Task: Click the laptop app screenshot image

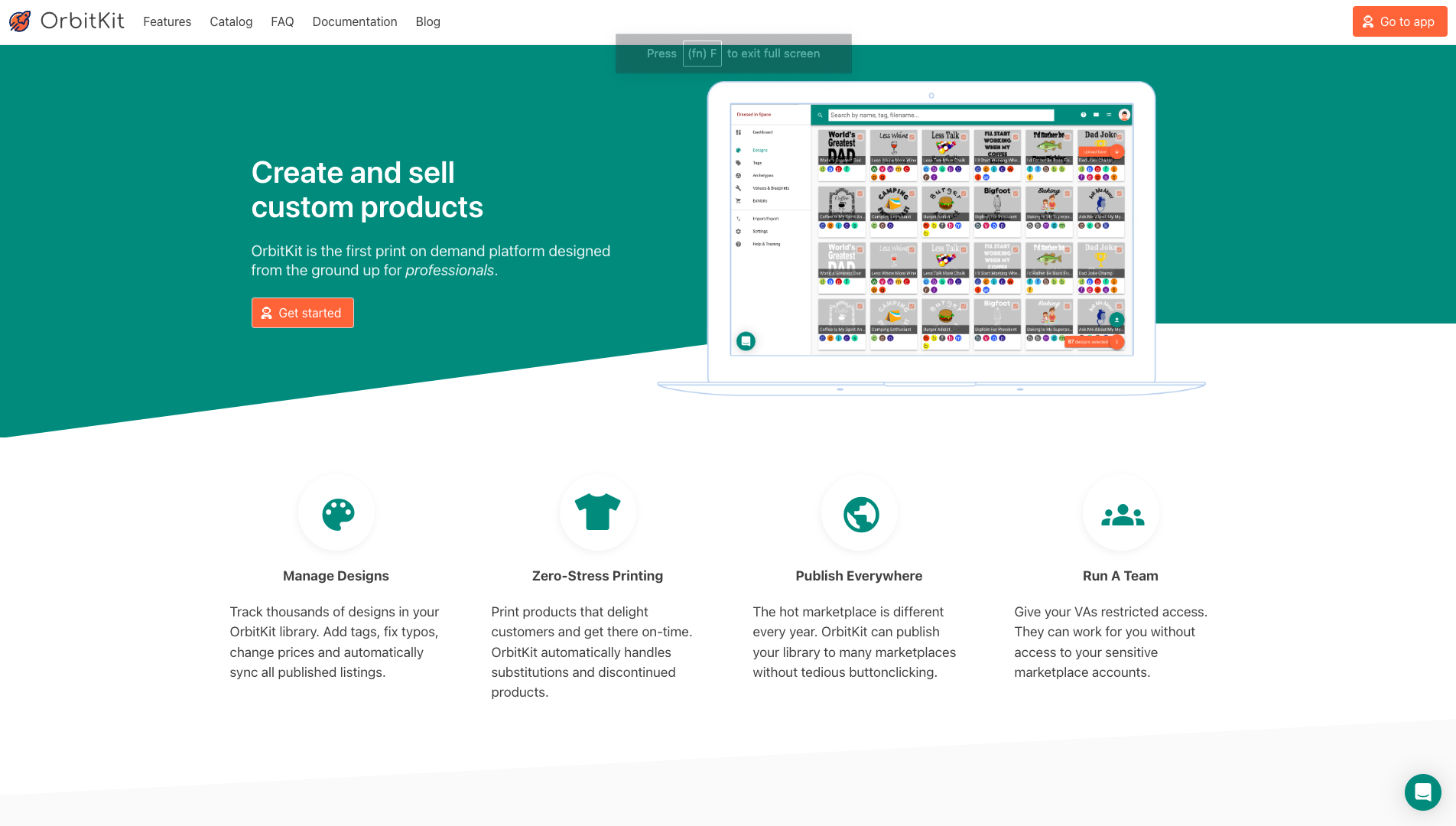Action: (x=931, y=237)
